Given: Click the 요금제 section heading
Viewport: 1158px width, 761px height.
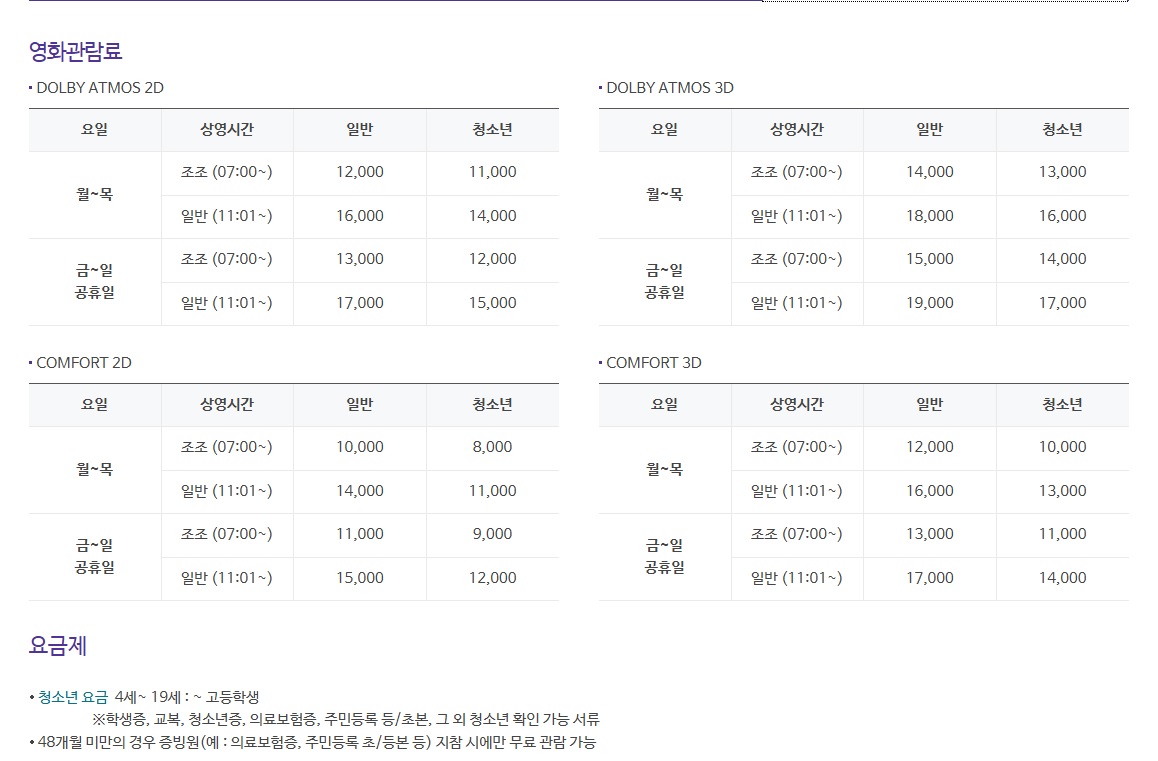Looking at the screenshot, I should tap(58, 645).
